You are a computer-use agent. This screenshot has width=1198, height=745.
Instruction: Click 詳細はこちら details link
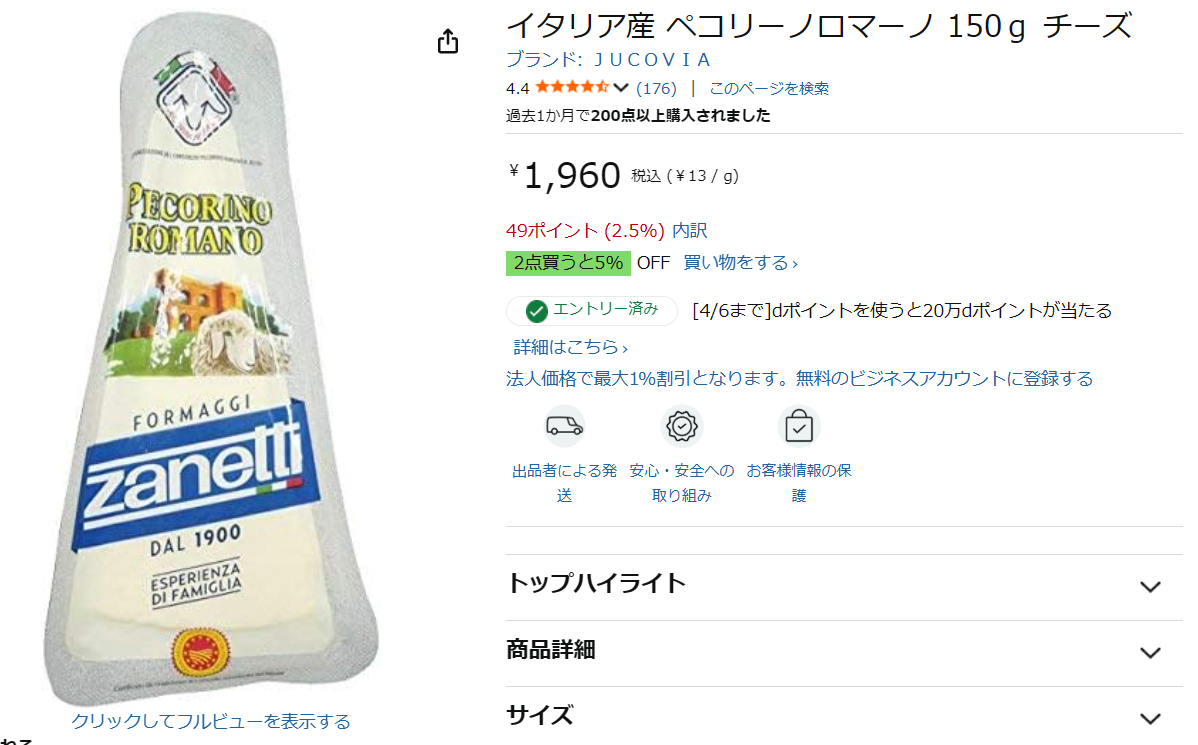[x=570, y=347]
